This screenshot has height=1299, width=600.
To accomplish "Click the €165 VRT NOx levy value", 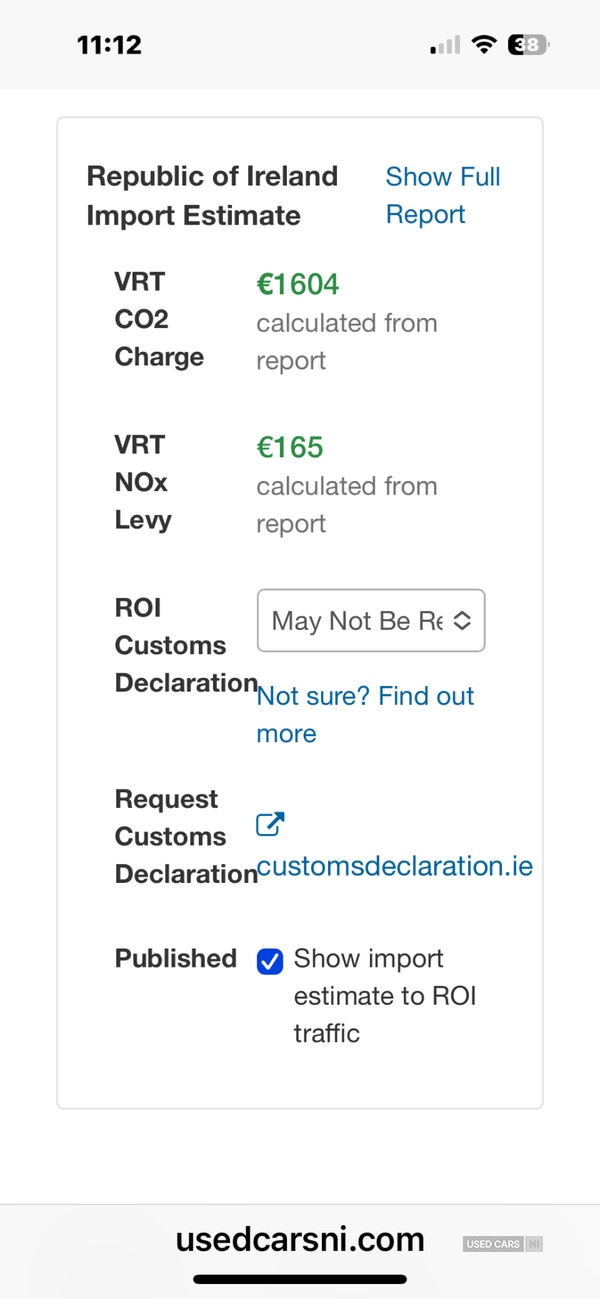I will point(290,448).
